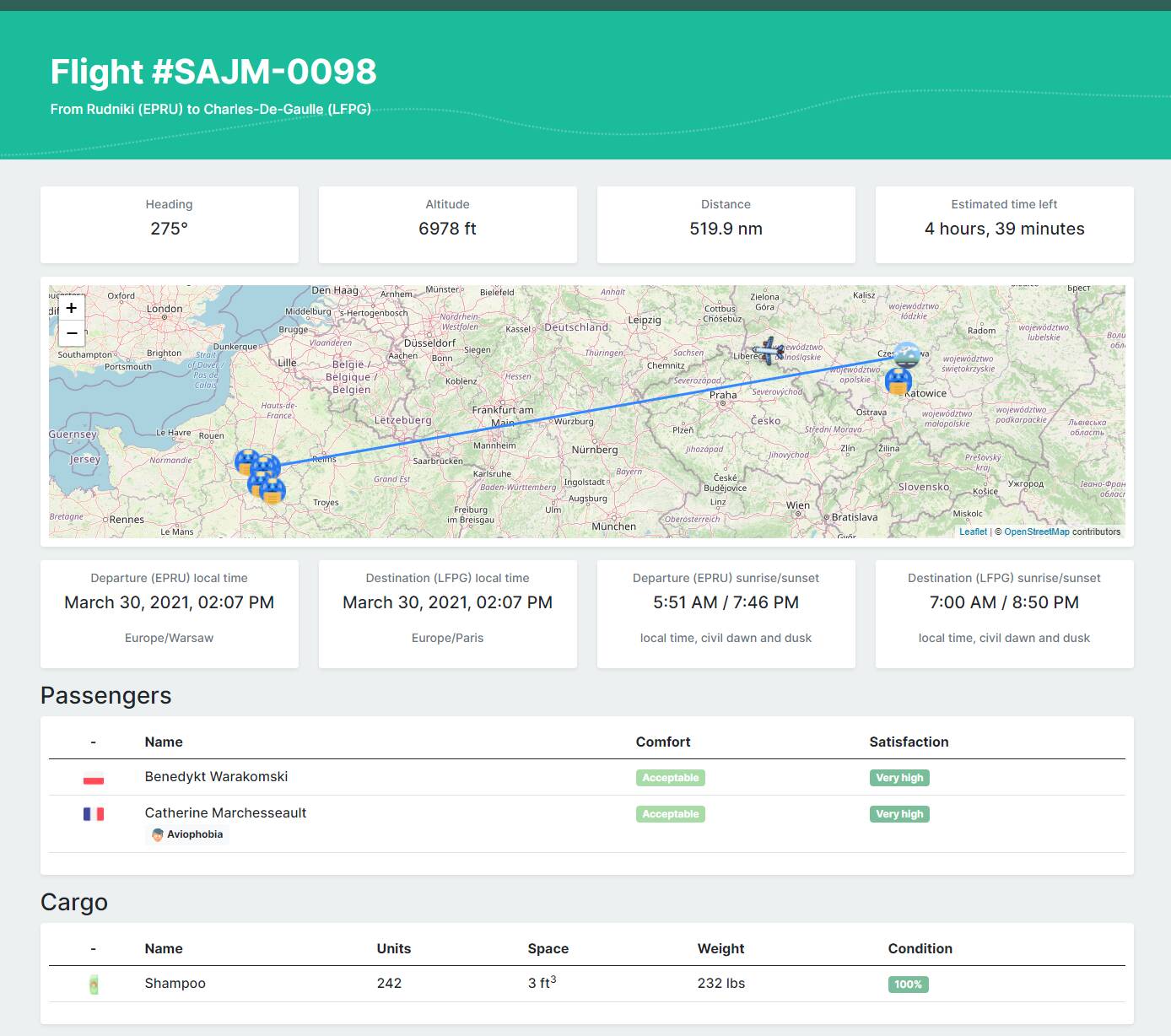This screenshot has width=1171, height=1036.
Task: Click the Flight #SAJM-0098 heading
Action: [213, 72]
